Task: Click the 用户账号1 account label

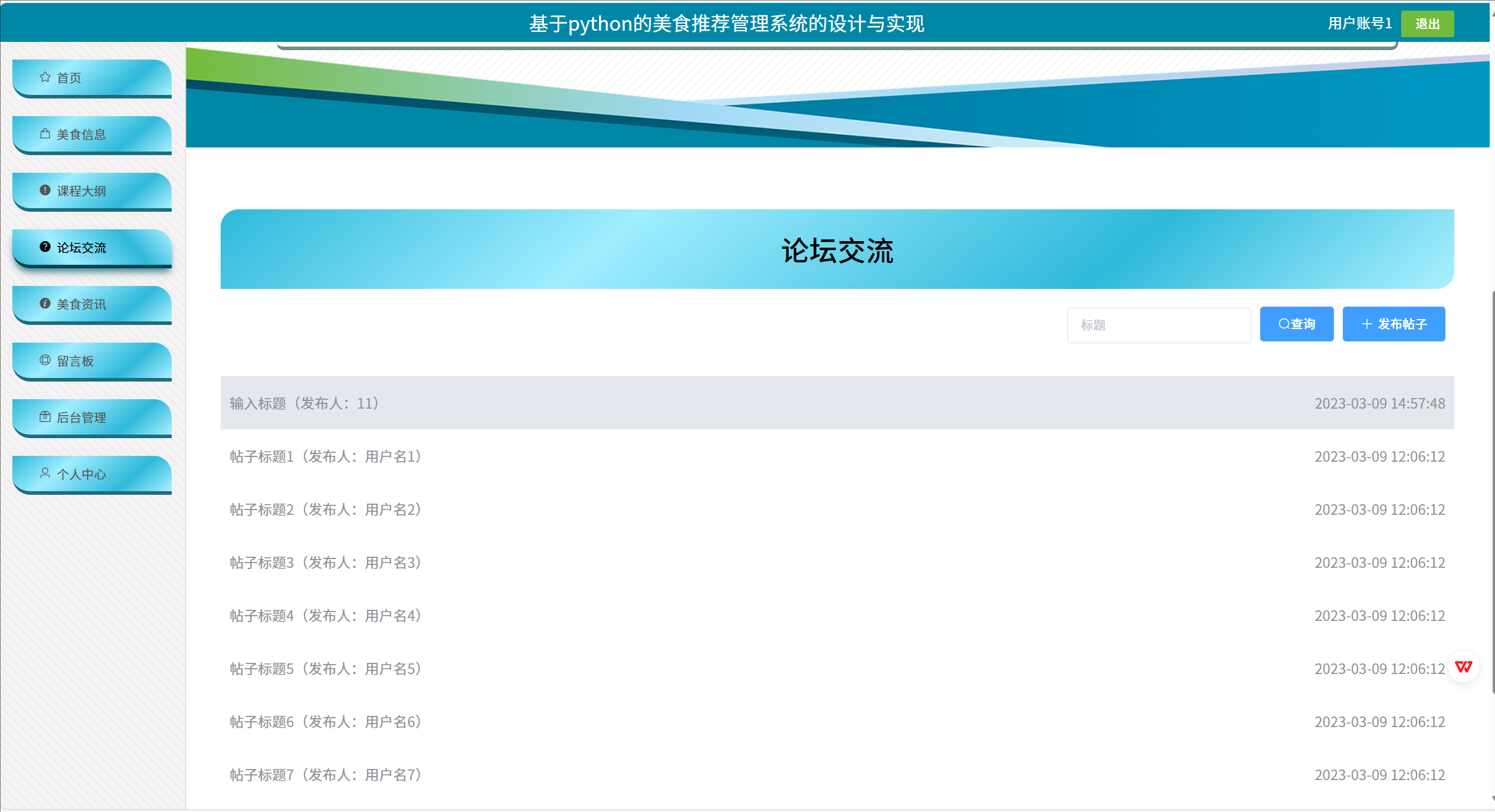Action: click(x=1359, y=24)
